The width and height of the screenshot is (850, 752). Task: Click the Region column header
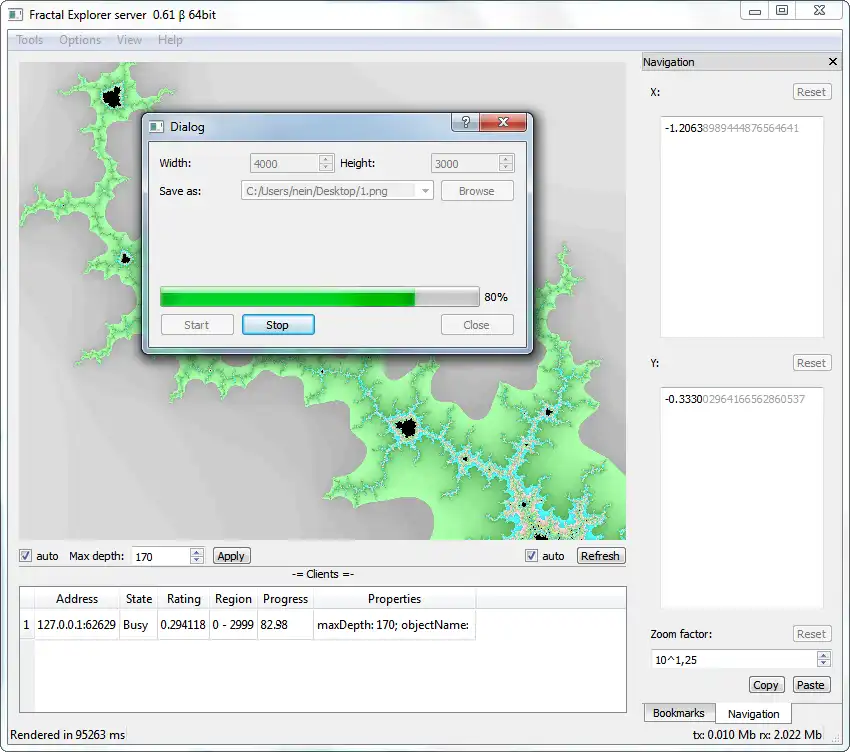[233, 599]
